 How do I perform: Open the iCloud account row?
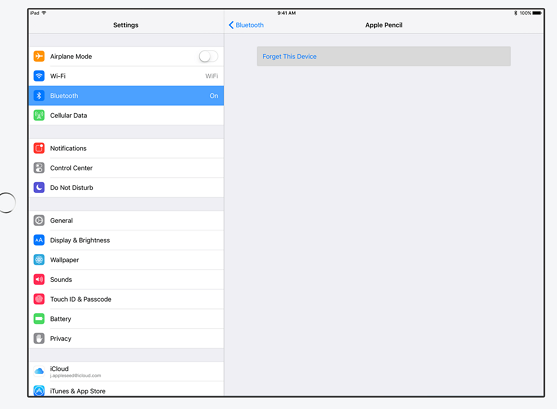click(x=126, y=371)
